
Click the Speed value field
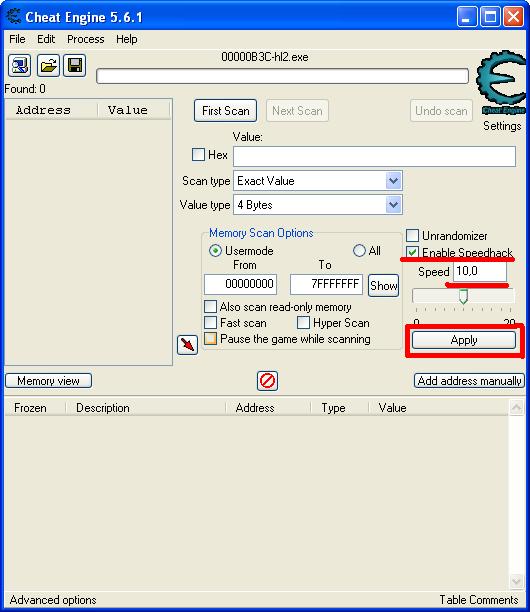click(480, 271)
